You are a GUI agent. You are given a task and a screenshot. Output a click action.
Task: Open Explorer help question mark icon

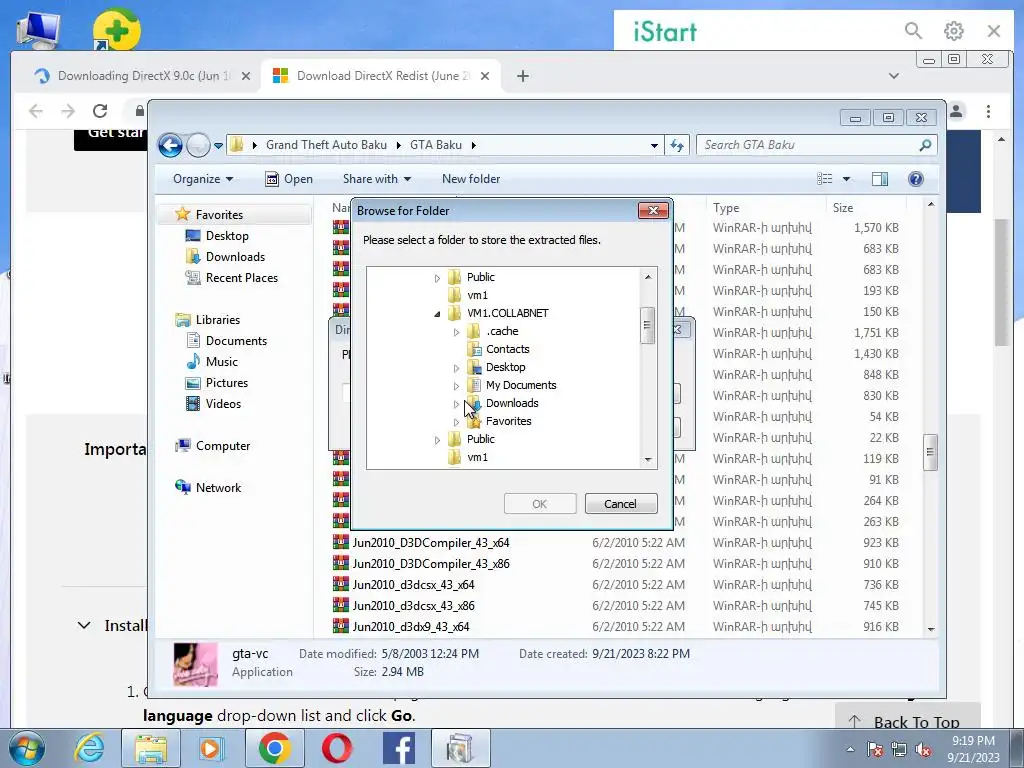(916, 179)
